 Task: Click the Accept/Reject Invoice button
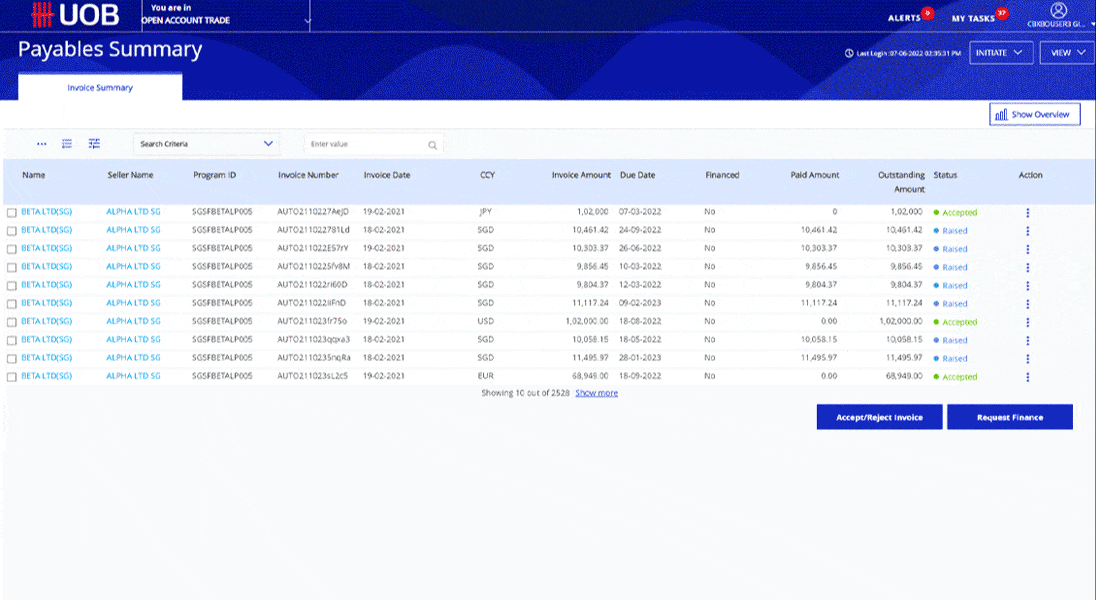coord(879,417)
